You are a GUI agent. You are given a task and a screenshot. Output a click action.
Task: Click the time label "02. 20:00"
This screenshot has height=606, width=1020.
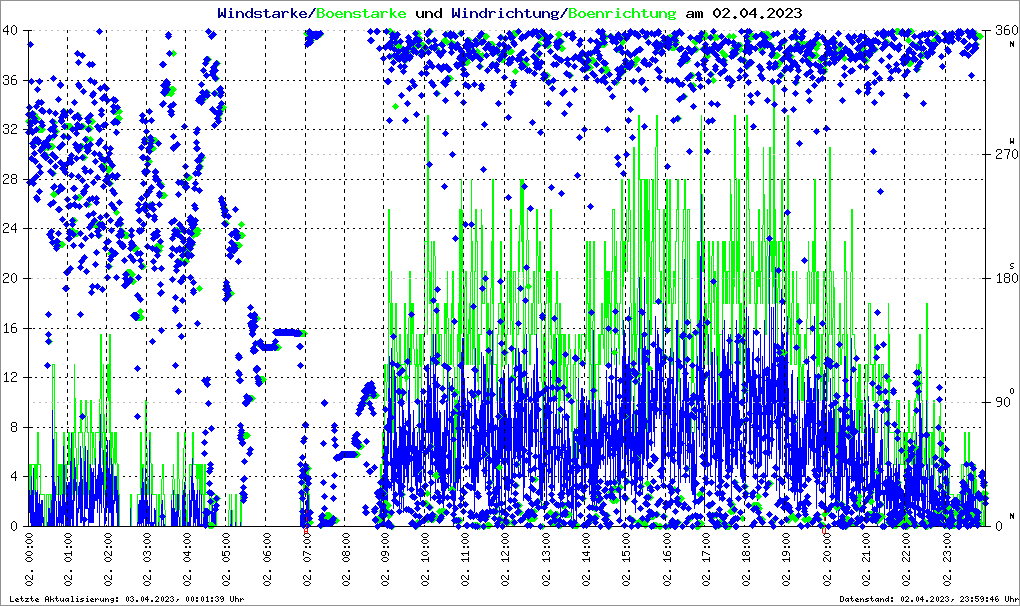(x=826, y=559)
